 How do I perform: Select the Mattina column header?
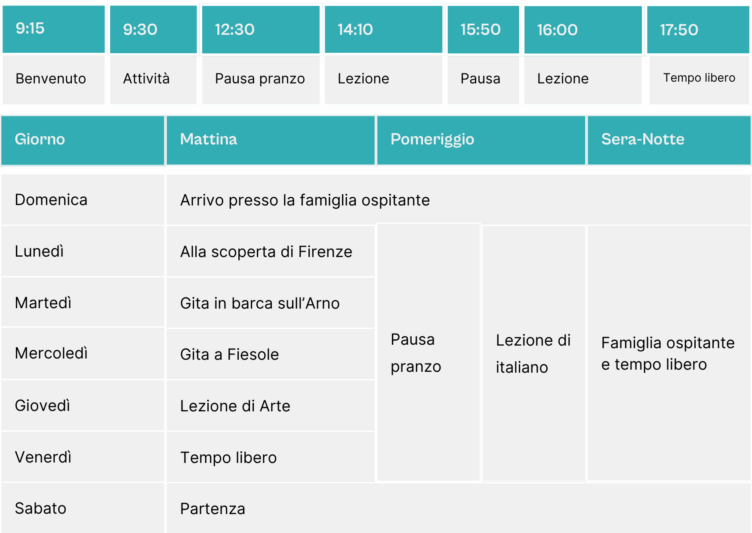point(270,140)
